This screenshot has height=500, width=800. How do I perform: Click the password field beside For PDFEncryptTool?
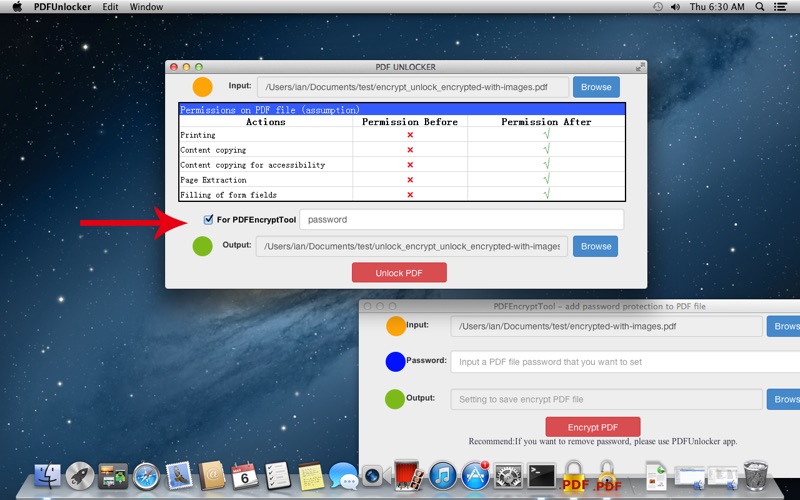tap(461, 219)
